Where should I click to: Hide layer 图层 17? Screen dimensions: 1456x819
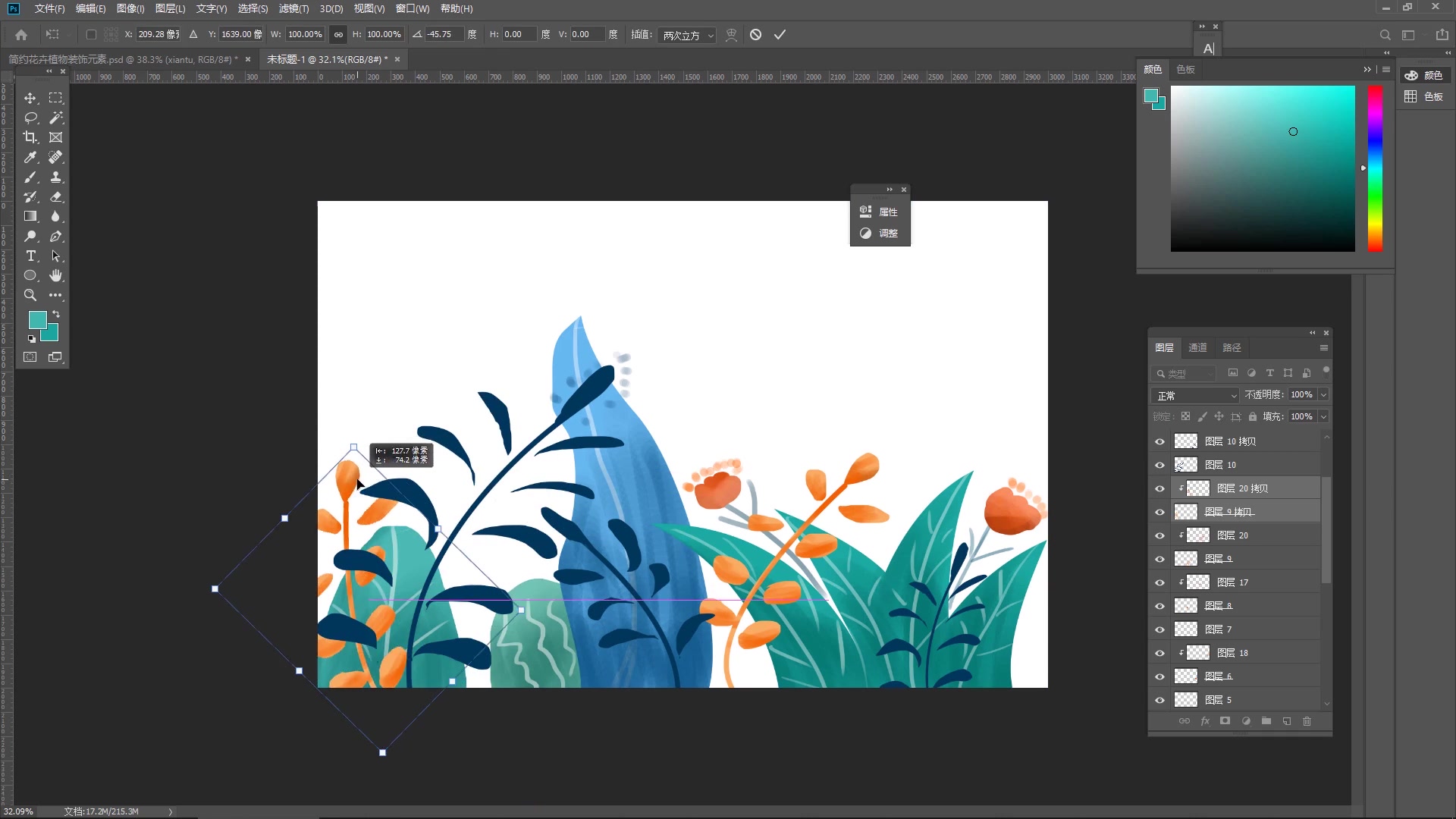pos(1159,582)
